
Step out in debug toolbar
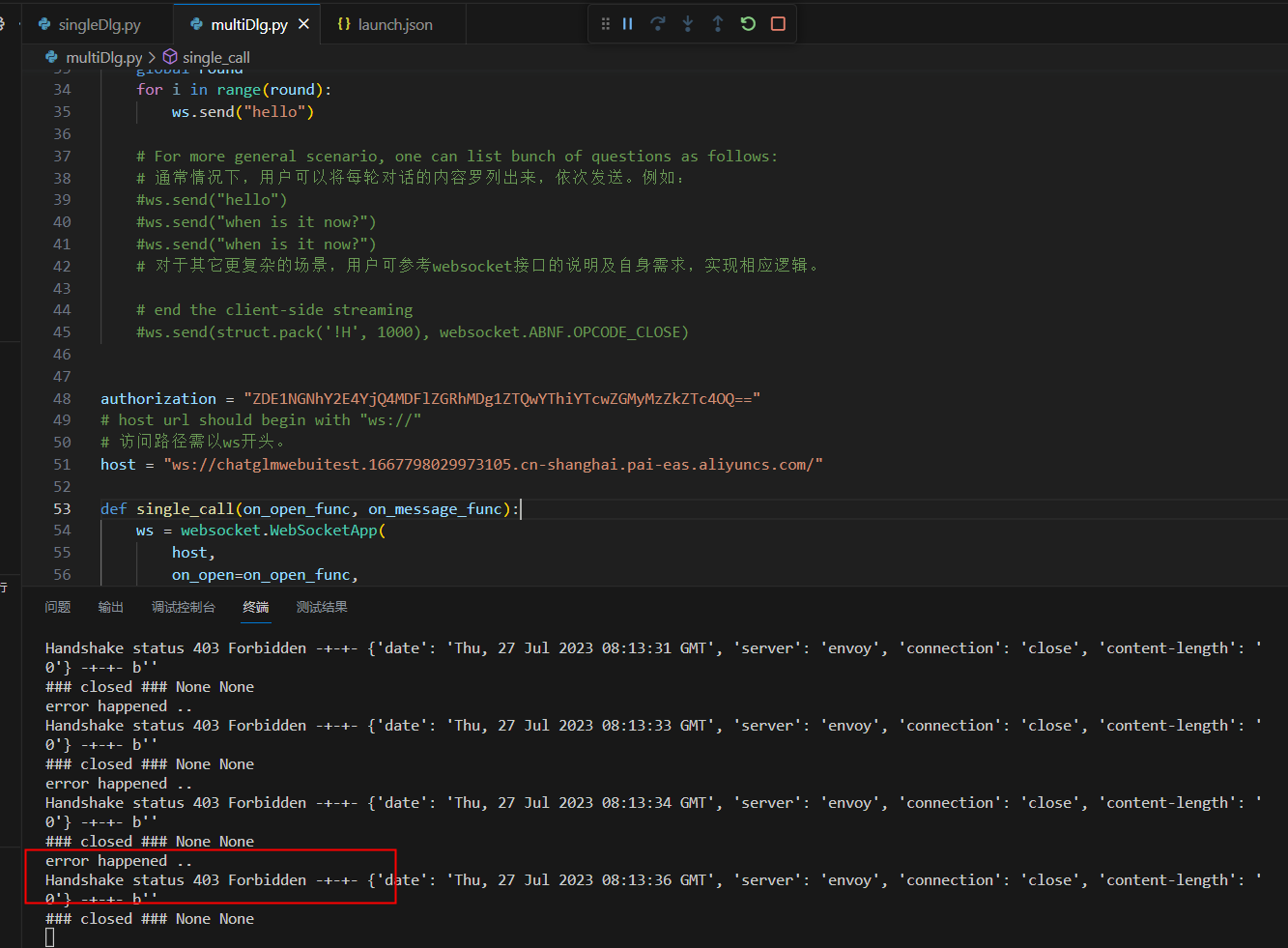[718, 24]
